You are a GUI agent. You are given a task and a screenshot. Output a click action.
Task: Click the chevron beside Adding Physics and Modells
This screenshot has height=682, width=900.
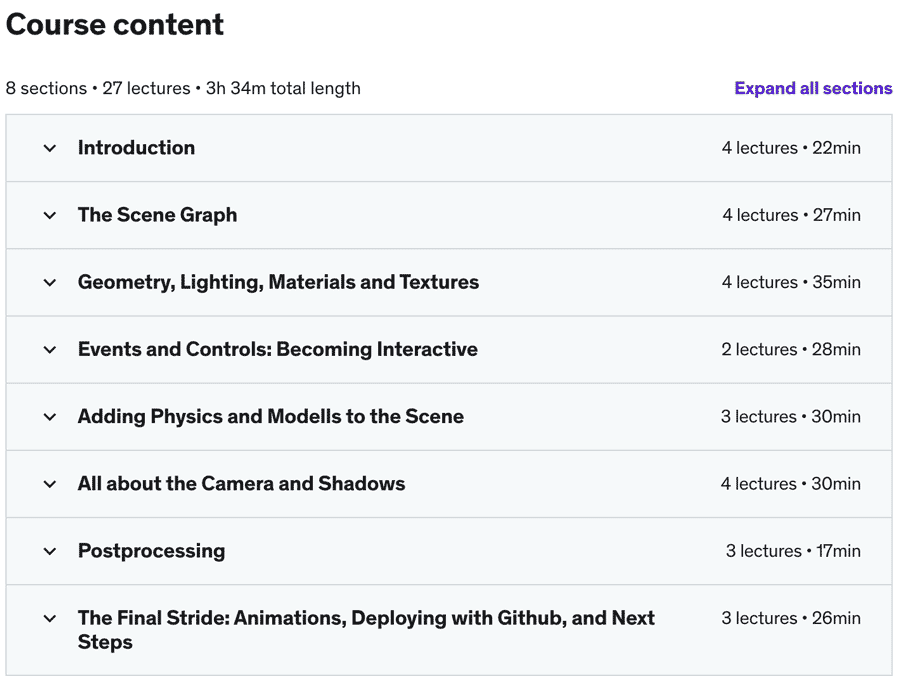click(50, 416)
